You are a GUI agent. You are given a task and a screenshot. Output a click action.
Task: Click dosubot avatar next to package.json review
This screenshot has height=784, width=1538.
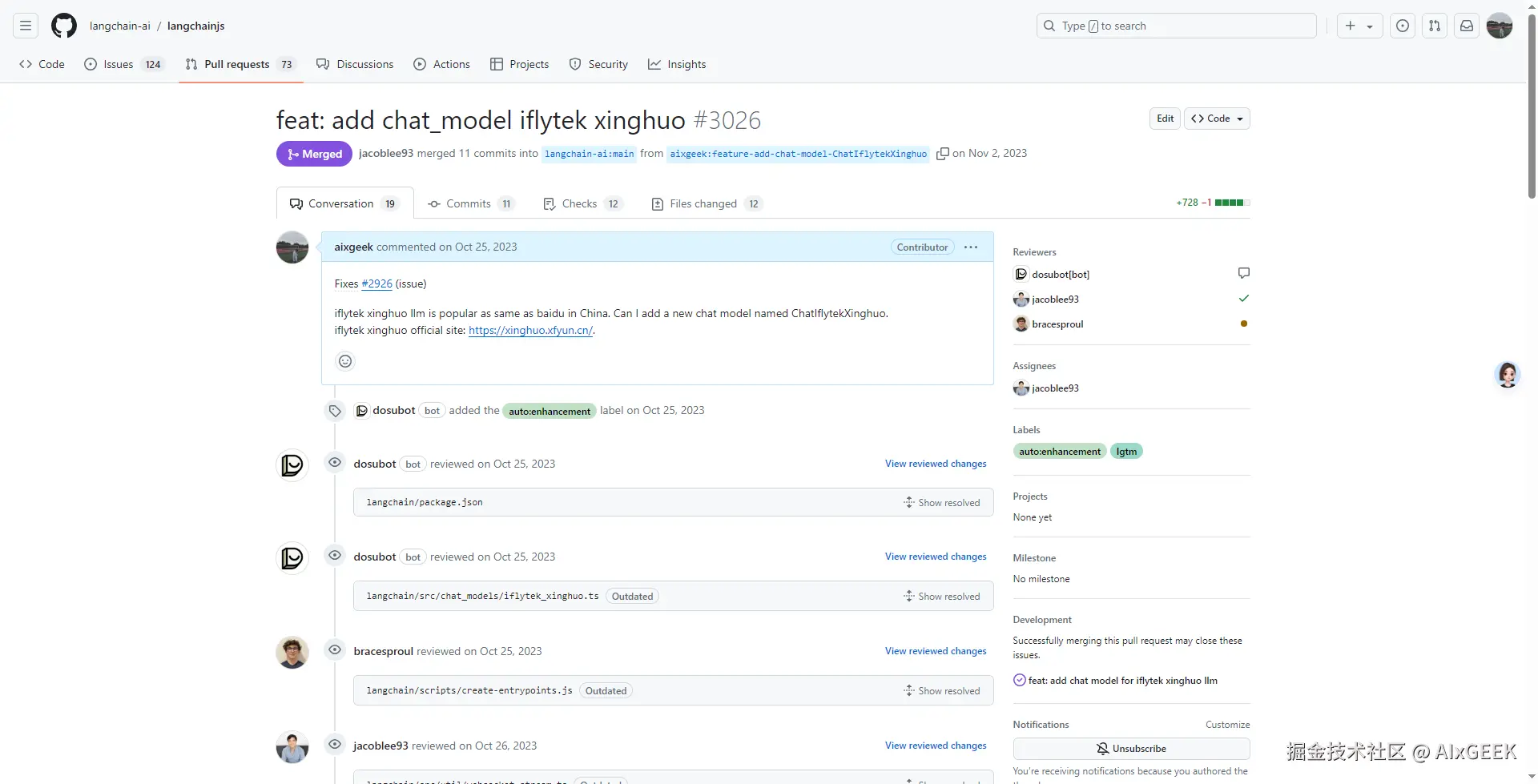click(292, 465)
